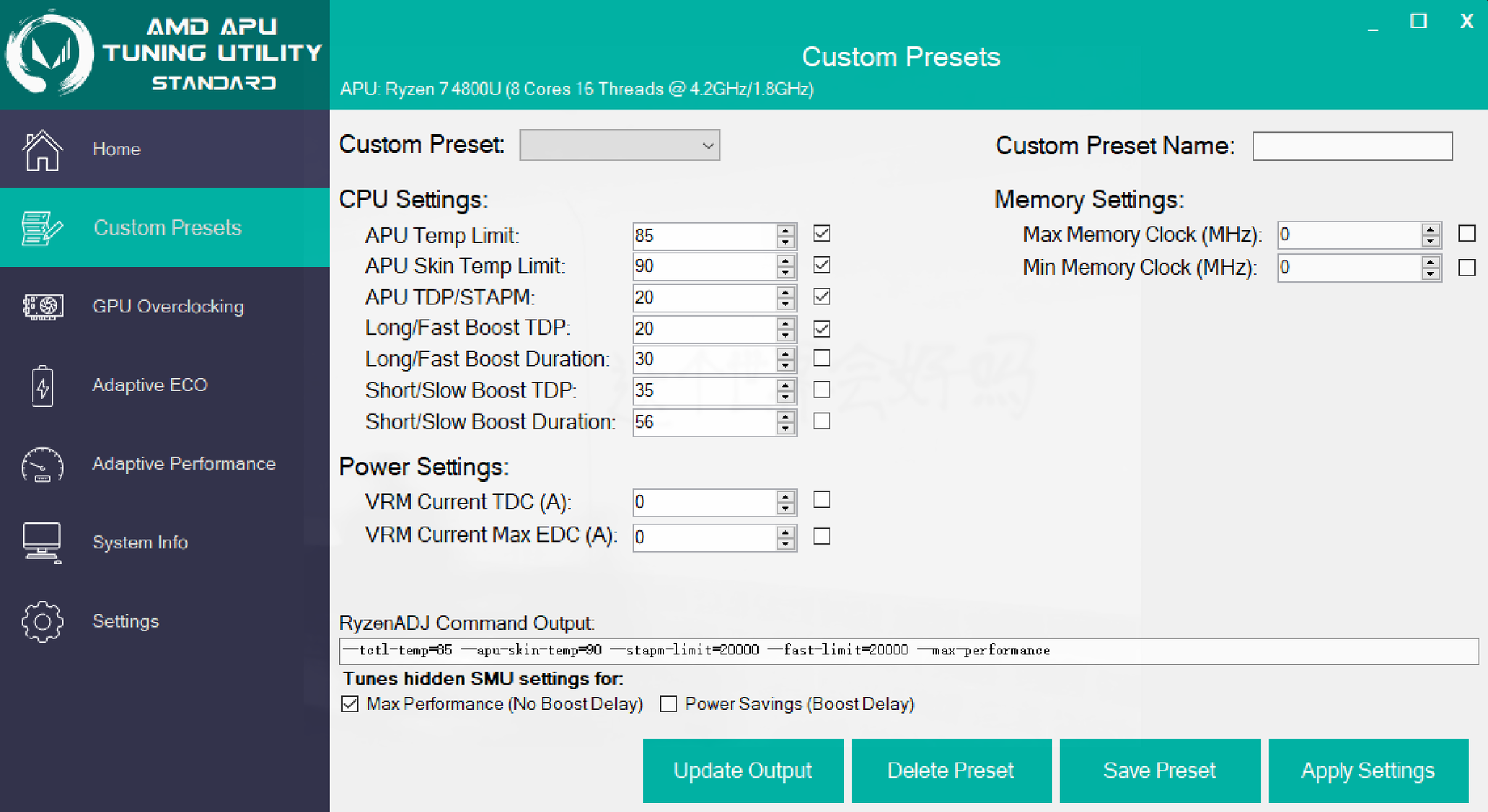Check Power Savings (Boost Delay) option

click(x=668, y=704)
